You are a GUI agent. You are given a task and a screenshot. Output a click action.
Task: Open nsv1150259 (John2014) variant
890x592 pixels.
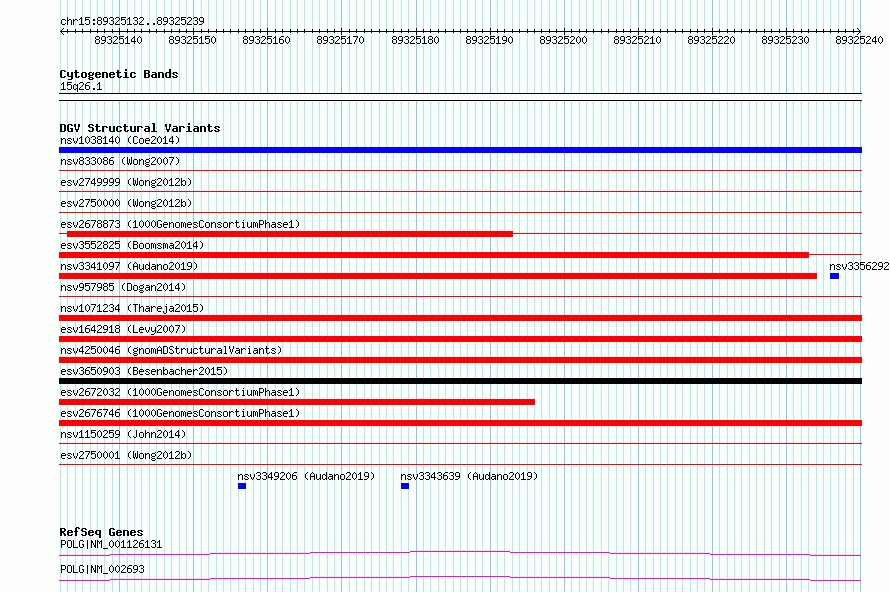click(123, 434)
